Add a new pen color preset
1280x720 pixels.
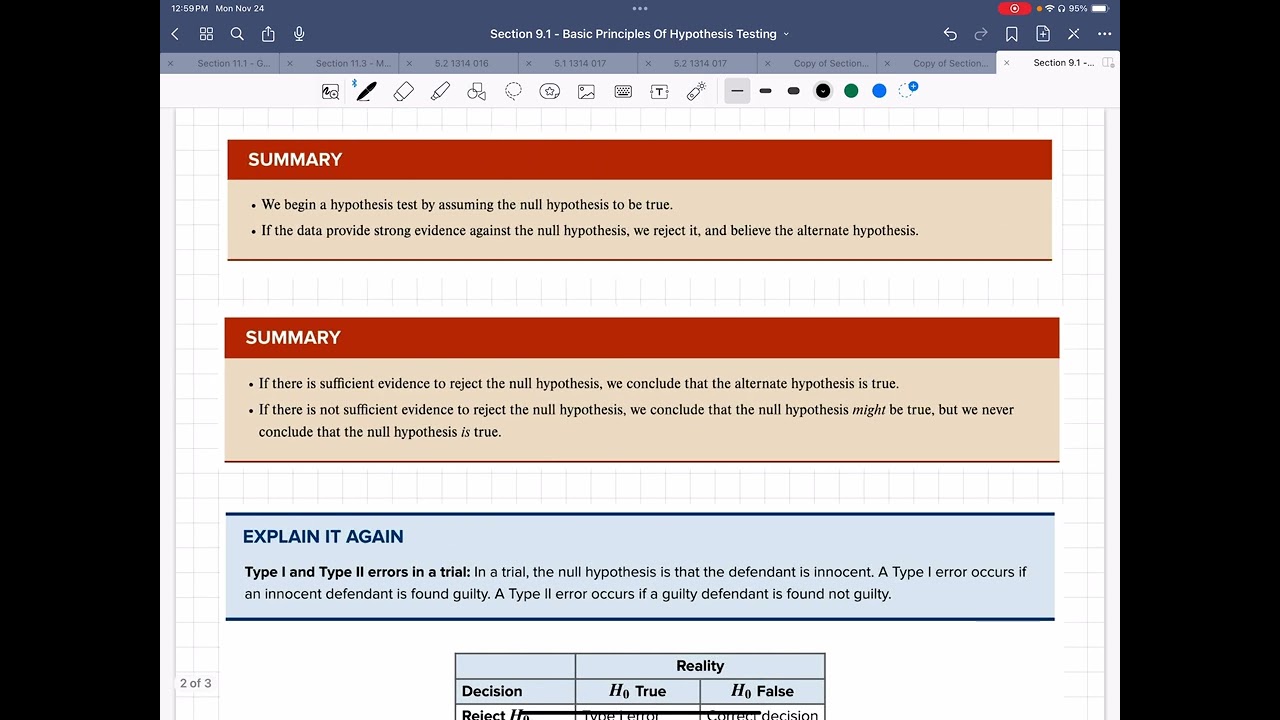[x=907, y=90]
